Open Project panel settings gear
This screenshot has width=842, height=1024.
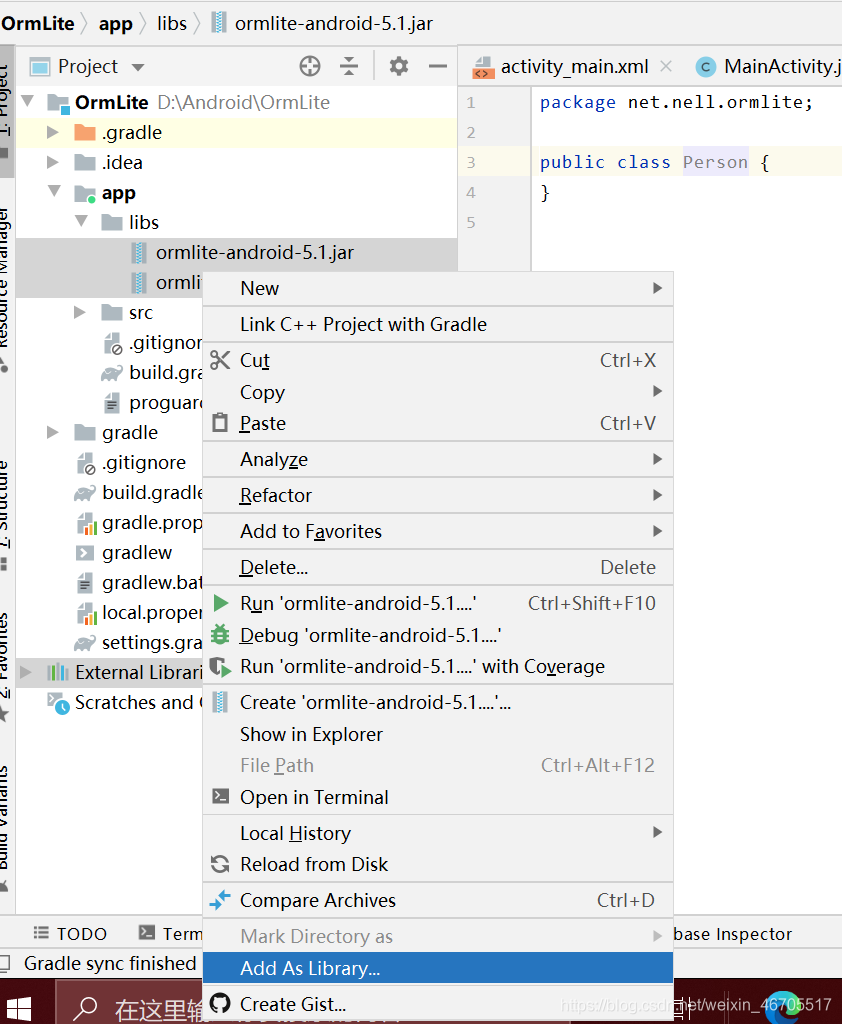[x=398, y=66]
